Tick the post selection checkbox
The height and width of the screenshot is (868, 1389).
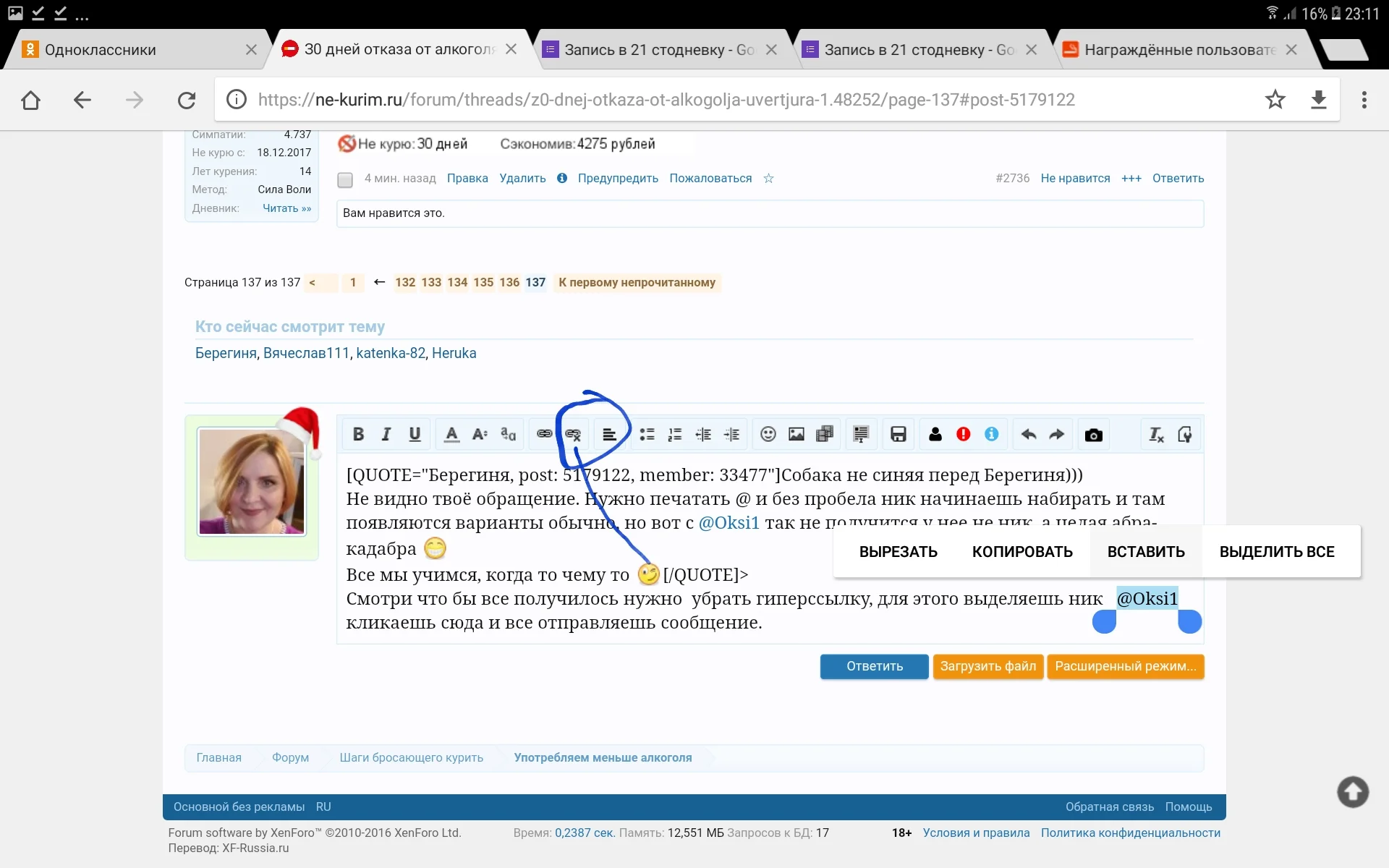(x=345, y=180)
